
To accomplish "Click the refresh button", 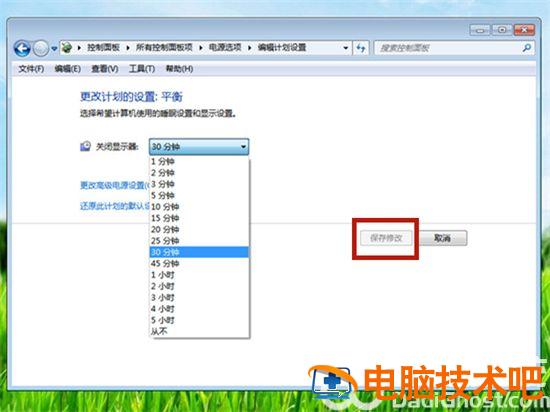I will coord(361,48).
